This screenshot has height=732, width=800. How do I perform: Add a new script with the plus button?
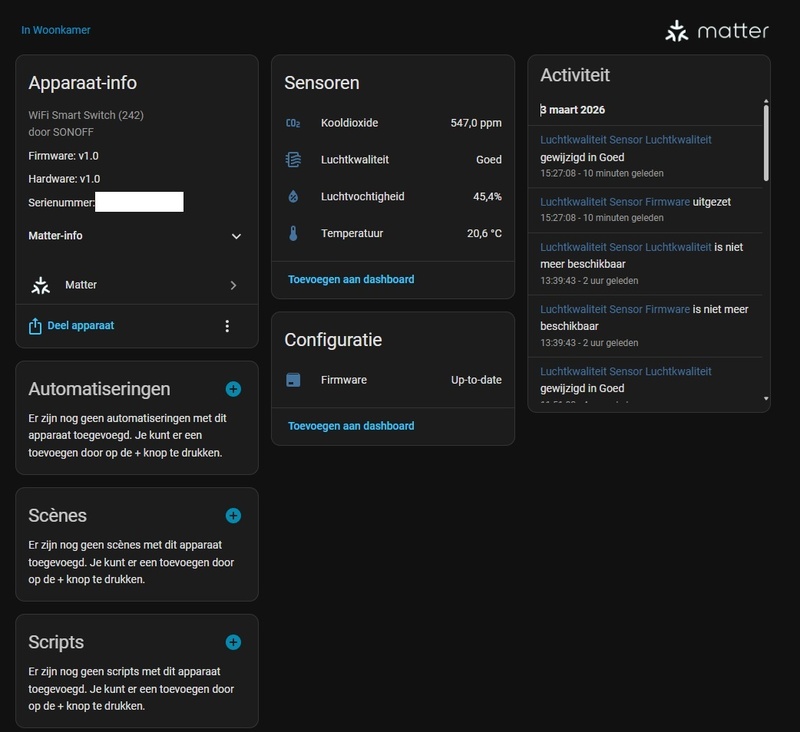tap(232, 643)
